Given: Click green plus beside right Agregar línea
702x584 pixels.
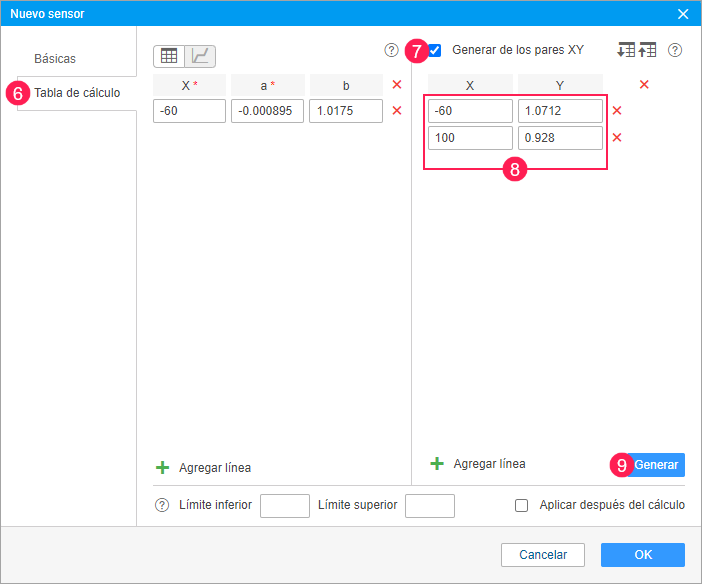Looking at the screenshot, I should tap(437, 464).
